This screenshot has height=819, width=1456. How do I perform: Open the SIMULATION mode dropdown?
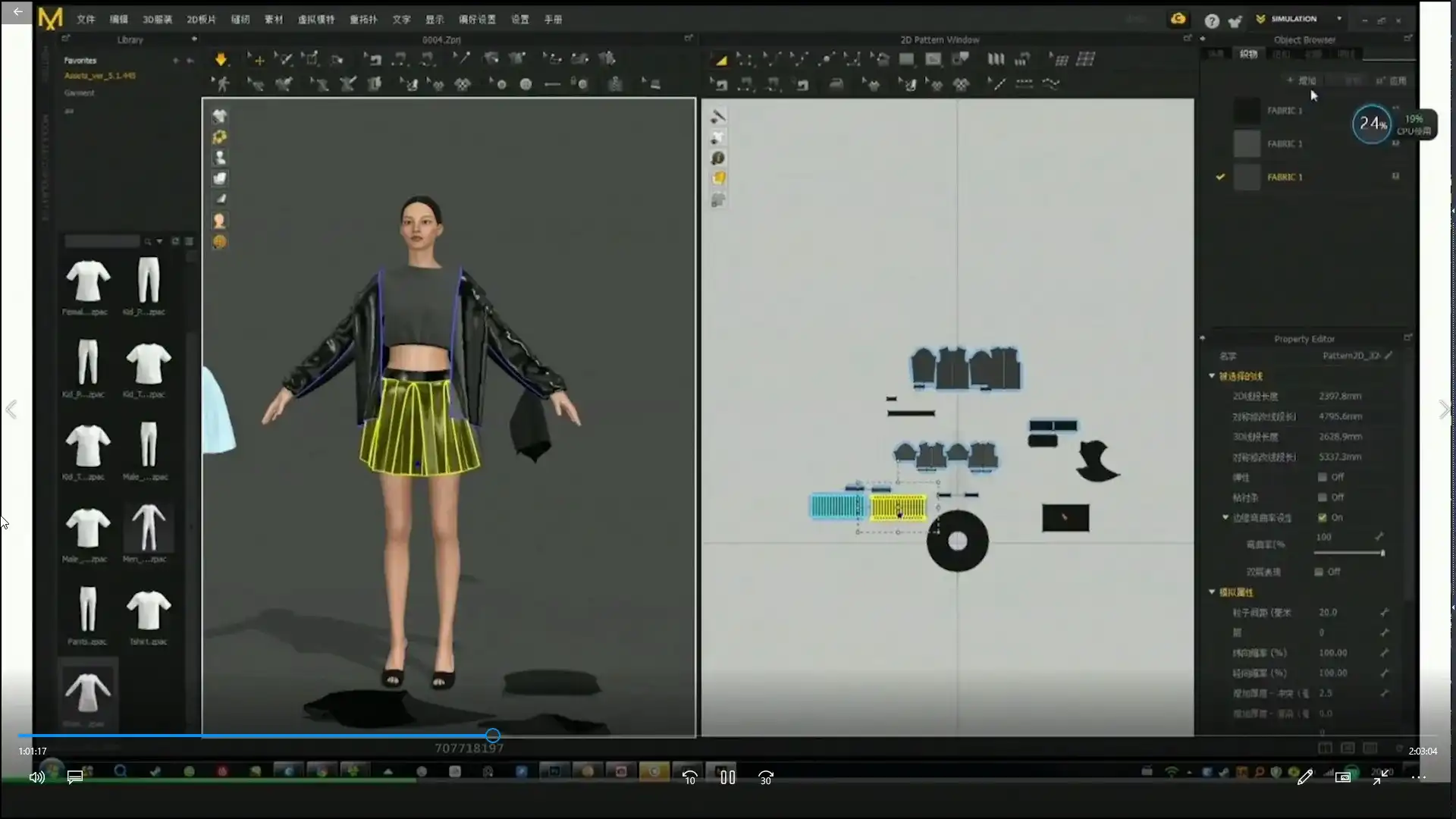pyautogui.click(x=1338, y=19)
